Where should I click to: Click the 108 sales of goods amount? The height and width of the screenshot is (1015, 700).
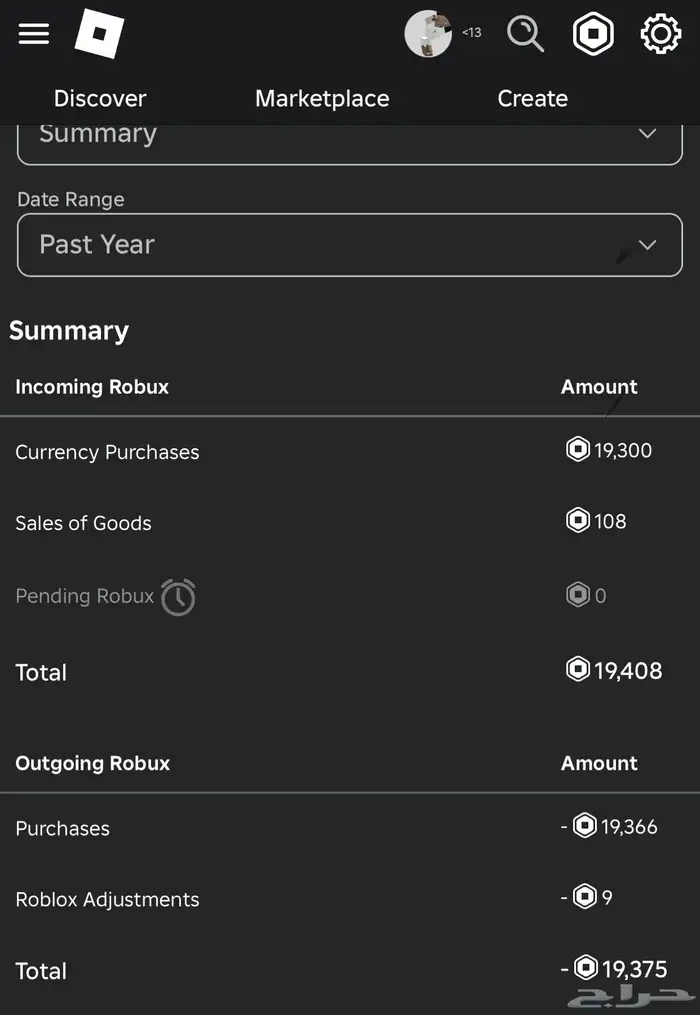tap(610, 521)
